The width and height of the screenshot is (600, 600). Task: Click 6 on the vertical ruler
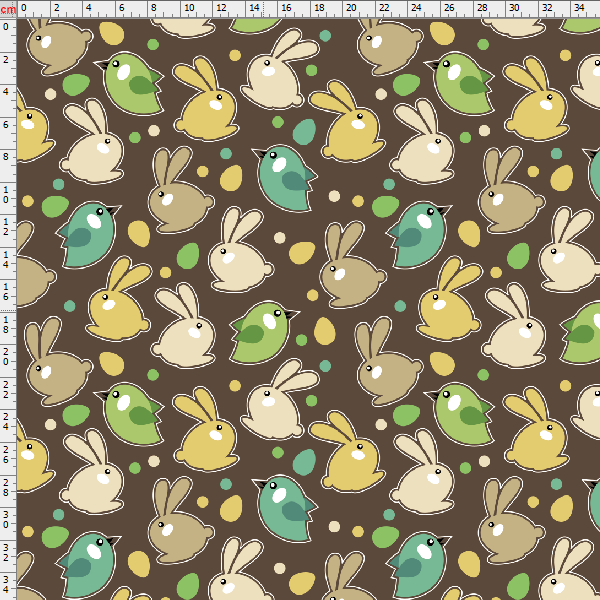tap(6, 124)
